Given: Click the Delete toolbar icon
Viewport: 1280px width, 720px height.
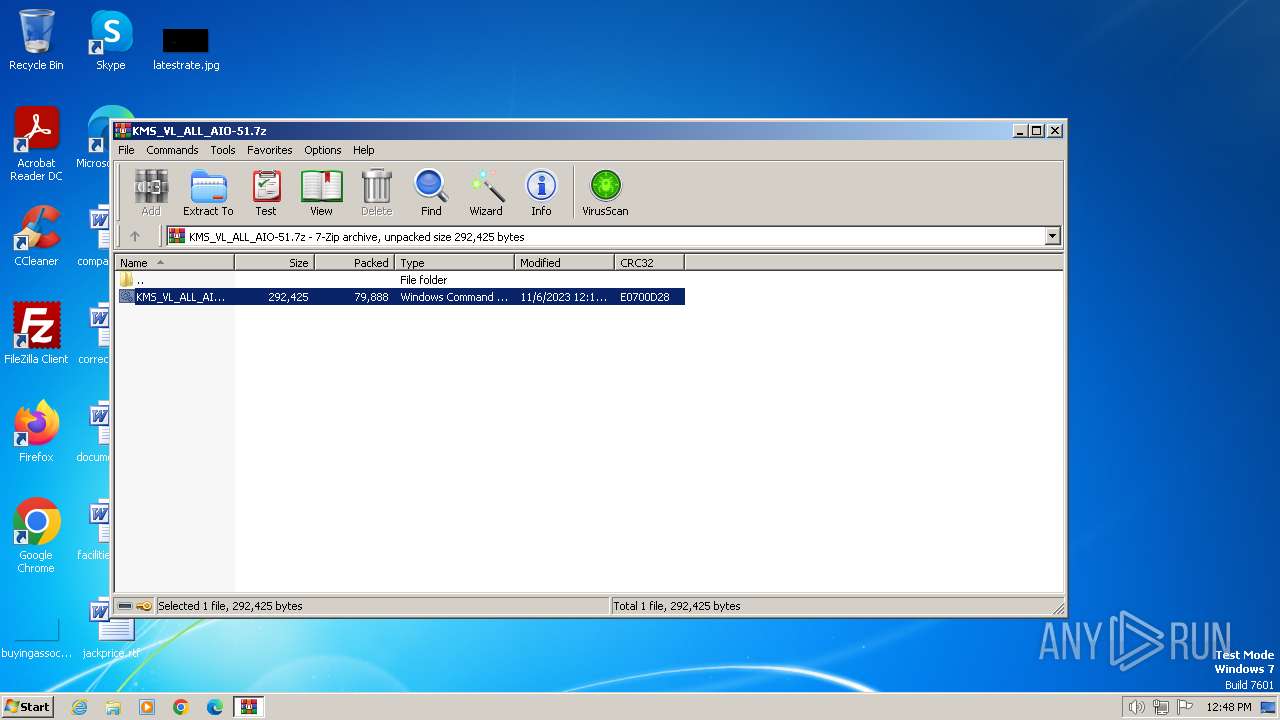Looking at the screenshot, I should (x=376, y=193).
